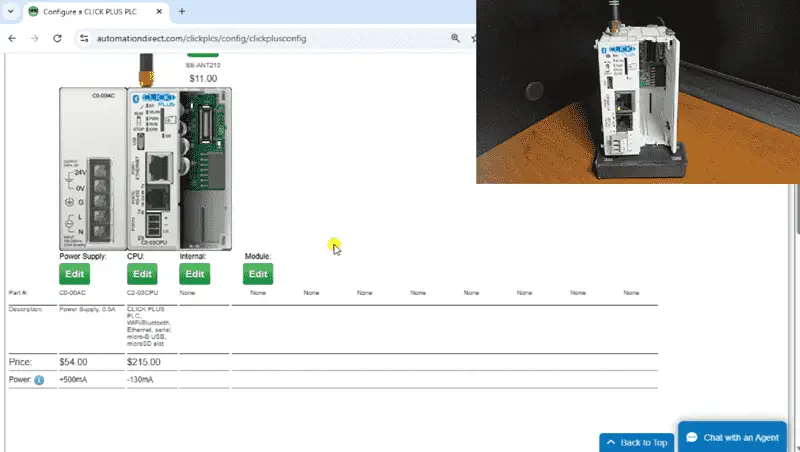
Task: Jump to page top with Back to Top
Action: click(637, 442)
